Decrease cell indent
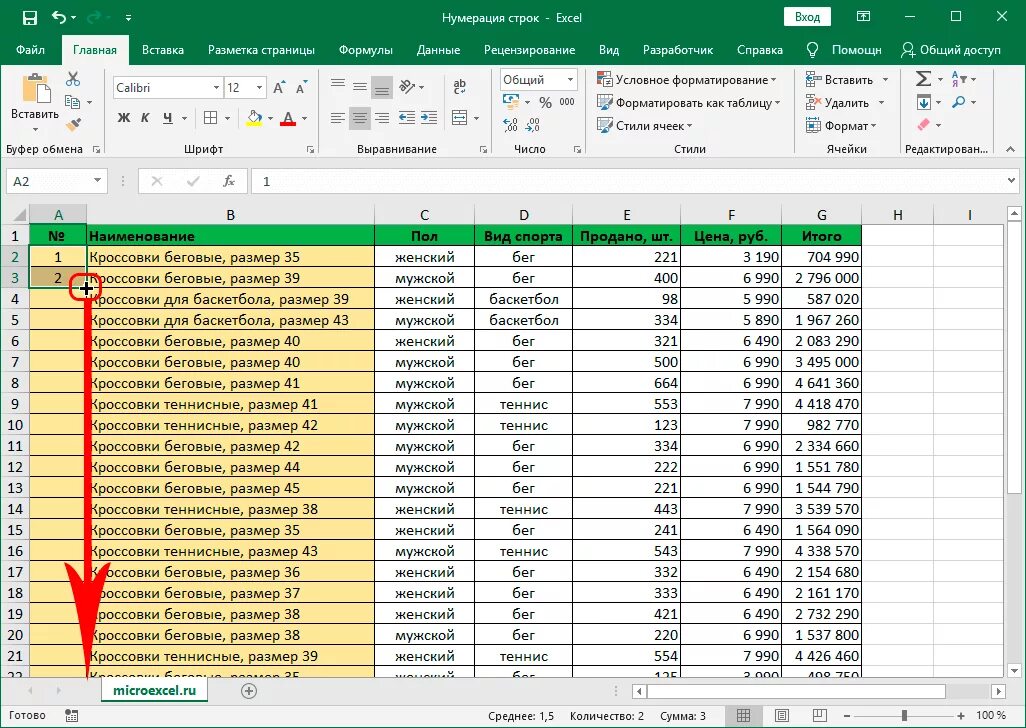The width and height of the screenshot is (1026, 728). [x=407, y=118]
